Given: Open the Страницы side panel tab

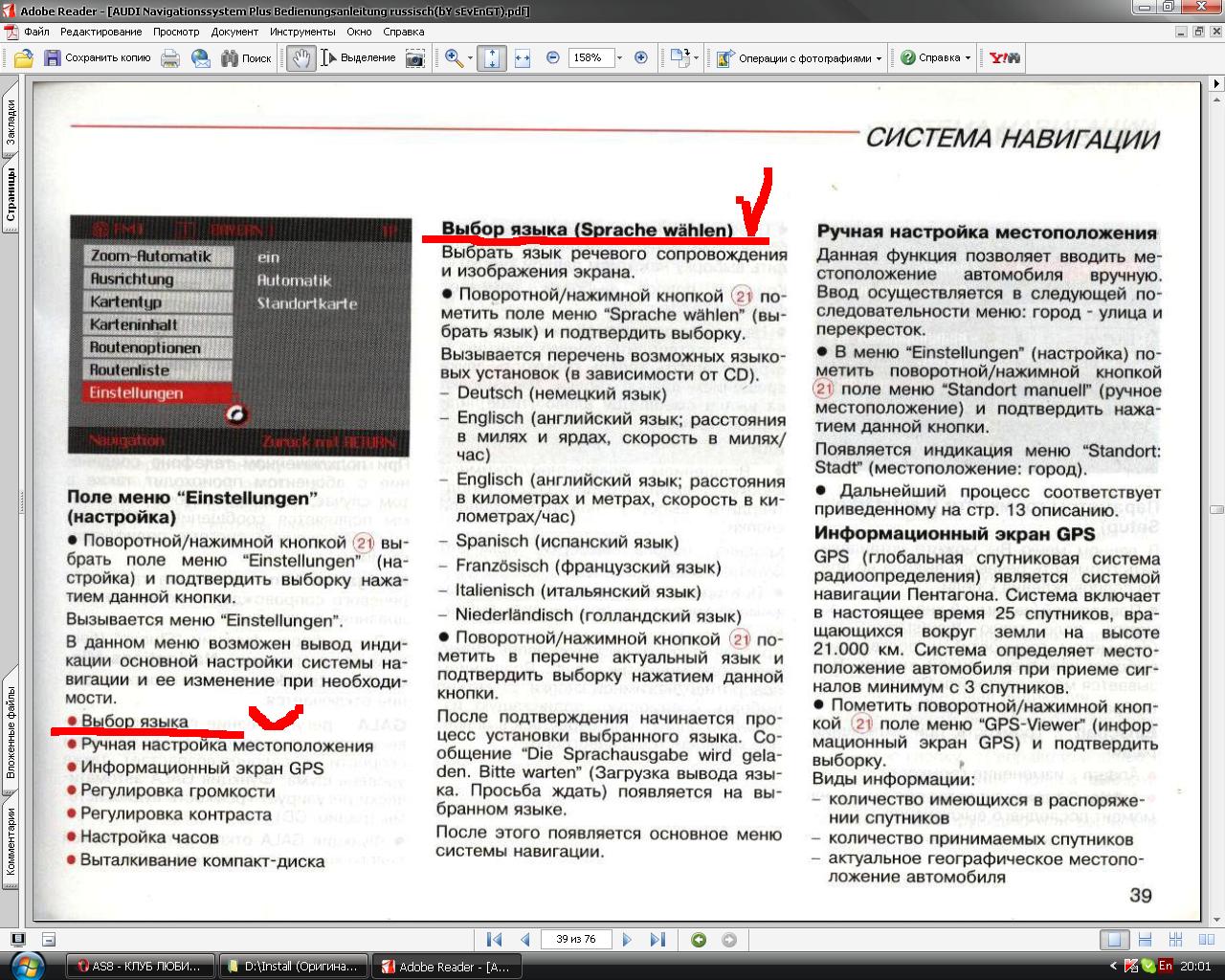Looking at the screenshot, I should [x=11, y=196].
